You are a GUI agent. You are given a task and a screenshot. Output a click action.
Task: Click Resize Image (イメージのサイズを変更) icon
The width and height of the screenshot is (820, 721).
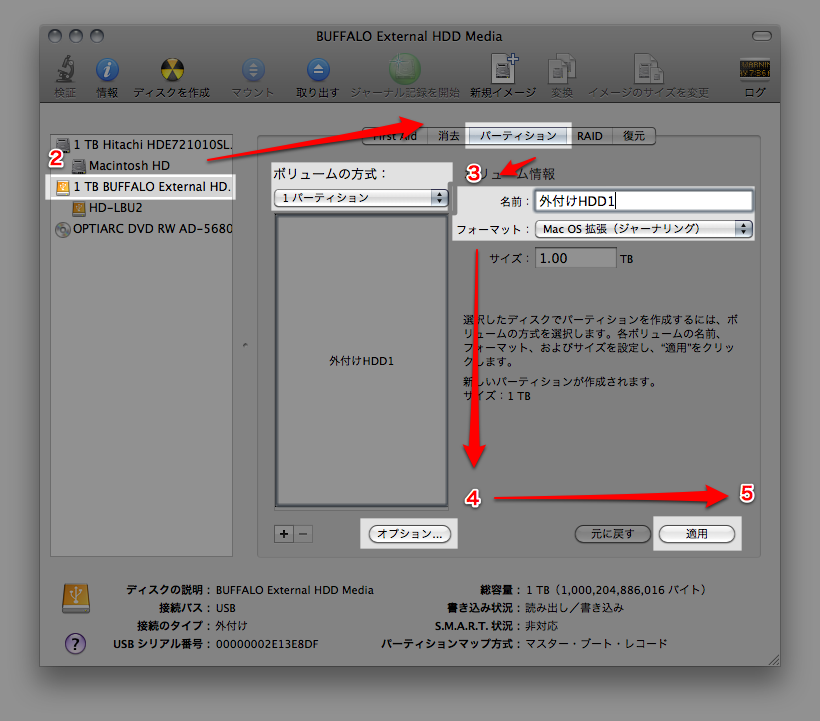pyautogui.click(x=648, y=69)
